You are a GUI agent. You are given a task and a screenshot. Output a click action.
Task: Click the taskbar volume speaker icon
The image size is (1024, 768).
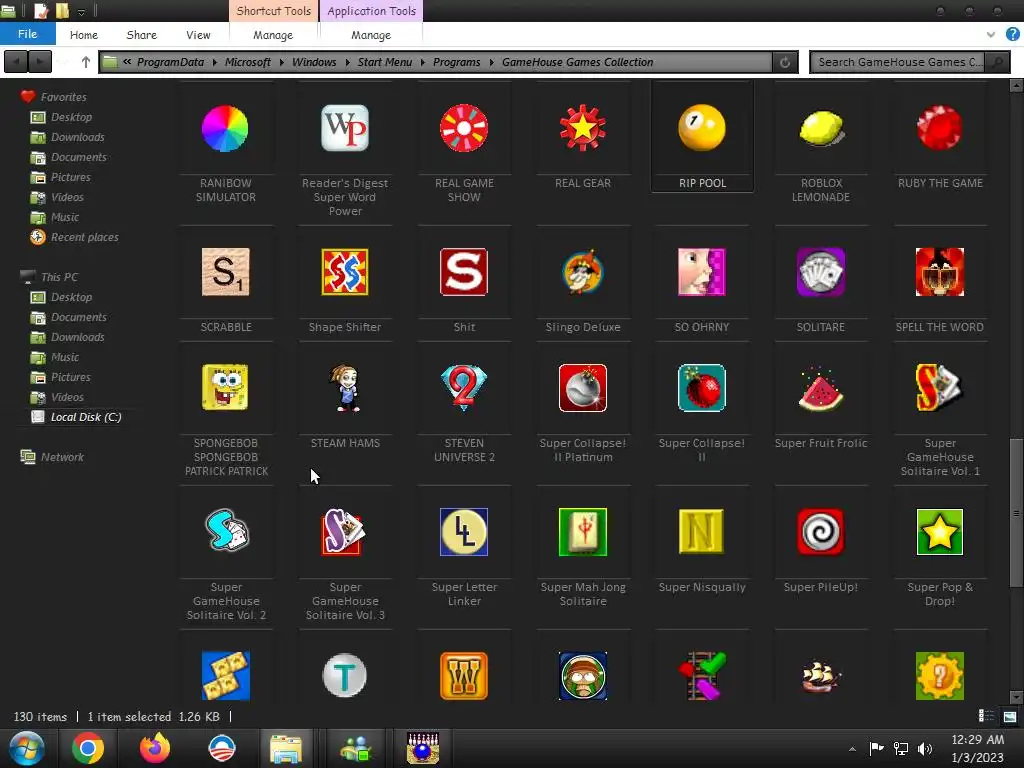point(925,748)
